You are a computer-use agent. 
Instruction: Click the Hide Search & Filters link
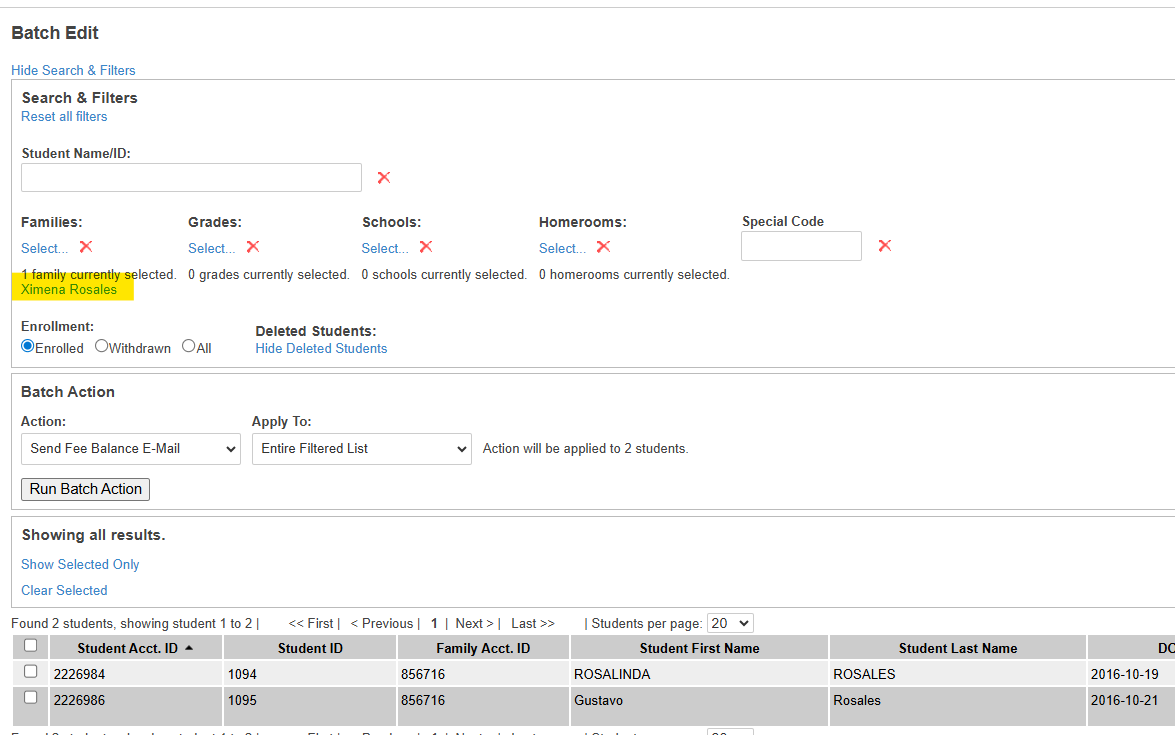73,70
